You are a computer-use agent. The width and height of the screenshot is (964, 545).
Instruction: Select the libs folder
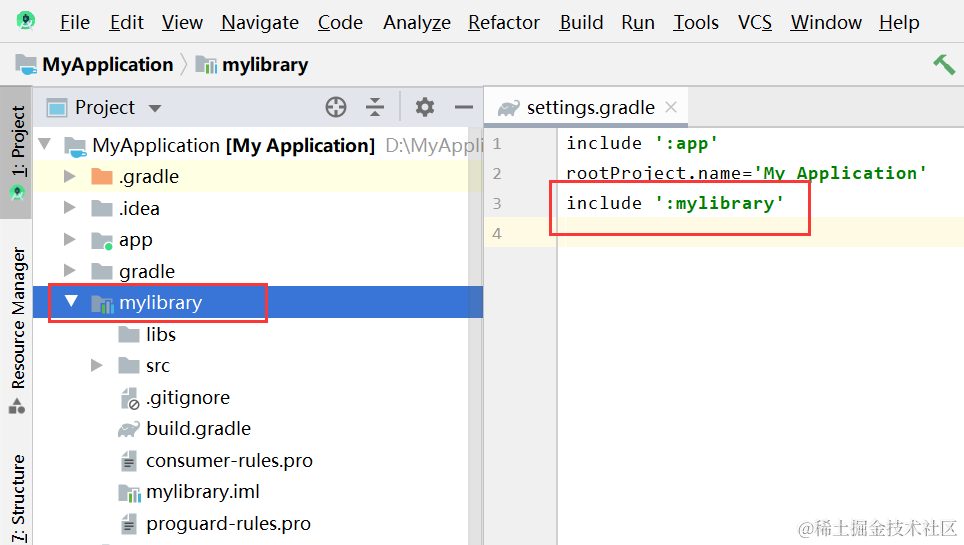pos(258,334)
